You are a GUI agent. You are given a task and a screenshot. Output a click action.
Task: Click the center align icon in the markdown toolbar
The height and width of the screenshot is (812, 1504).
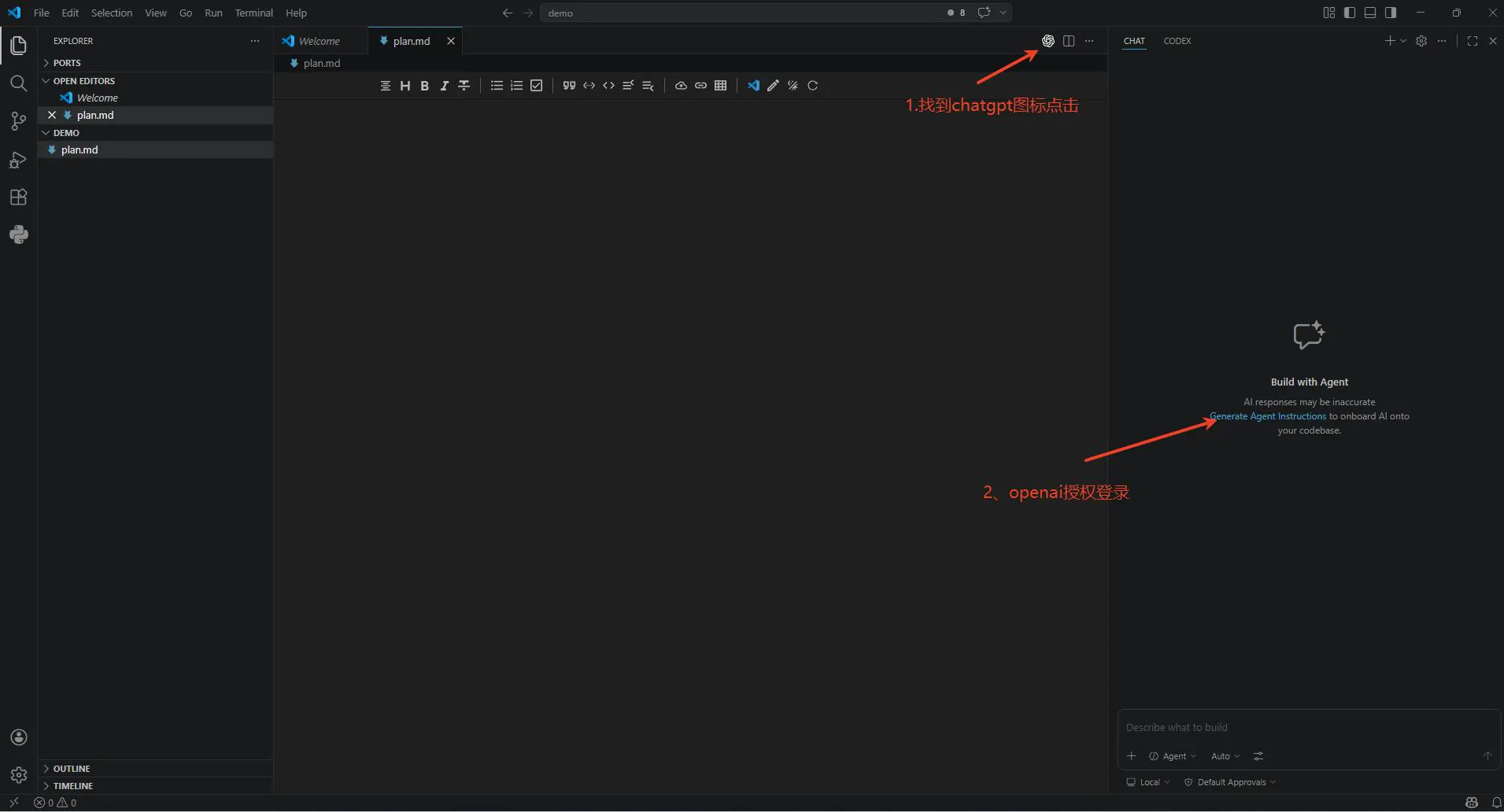(386, 86)
